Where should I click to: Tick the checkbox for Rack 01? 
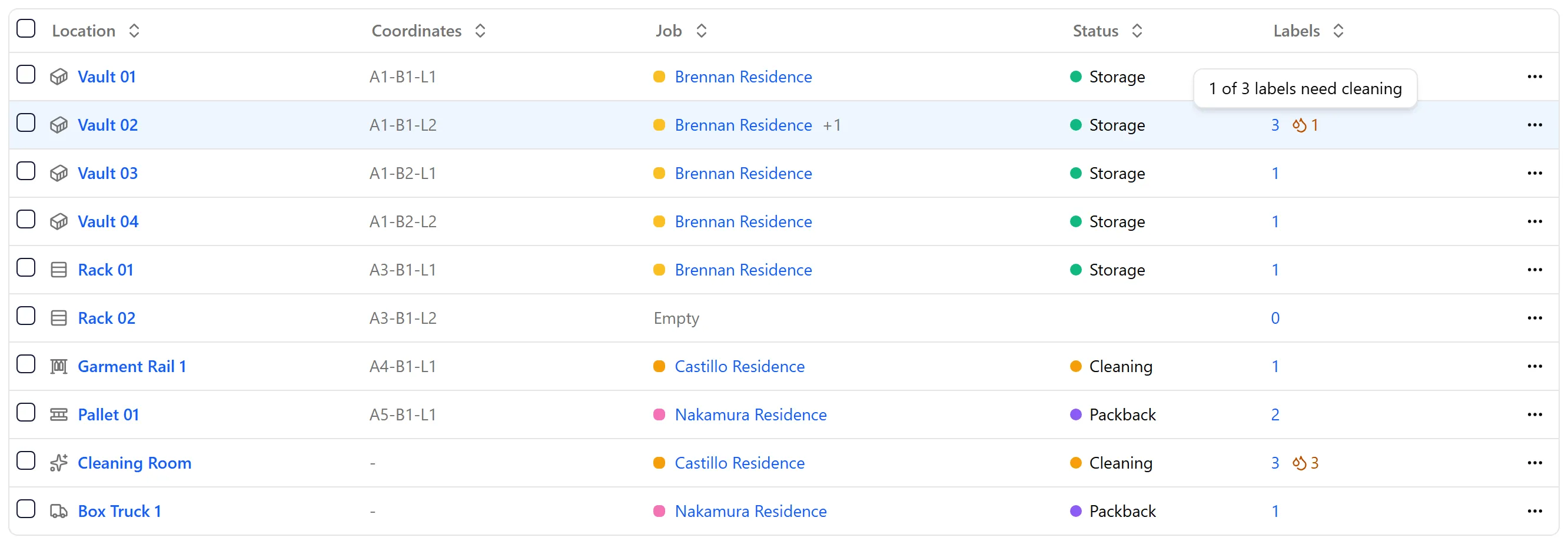[25, 268]
